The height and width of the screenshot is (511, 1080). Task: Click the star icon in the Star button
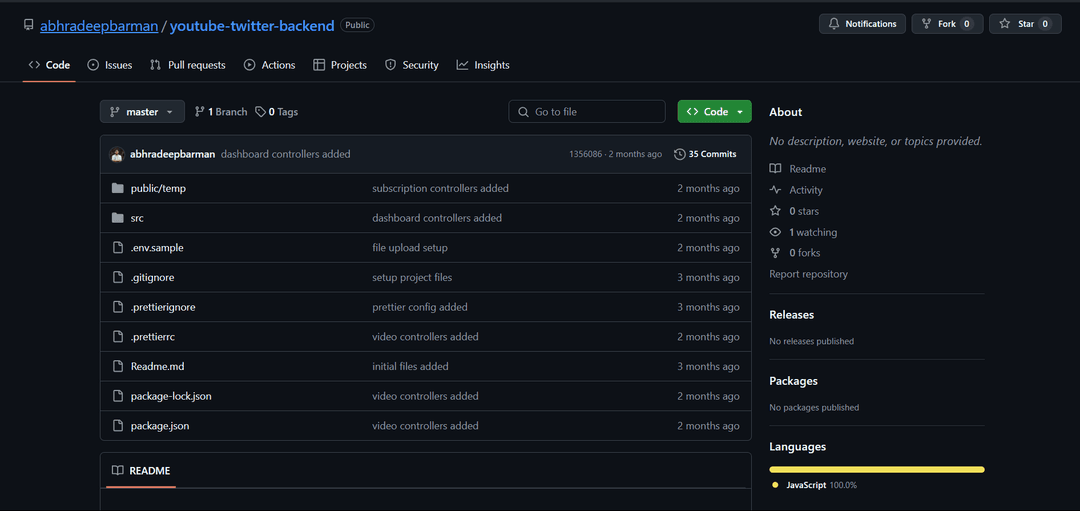tap(1006, 24)
